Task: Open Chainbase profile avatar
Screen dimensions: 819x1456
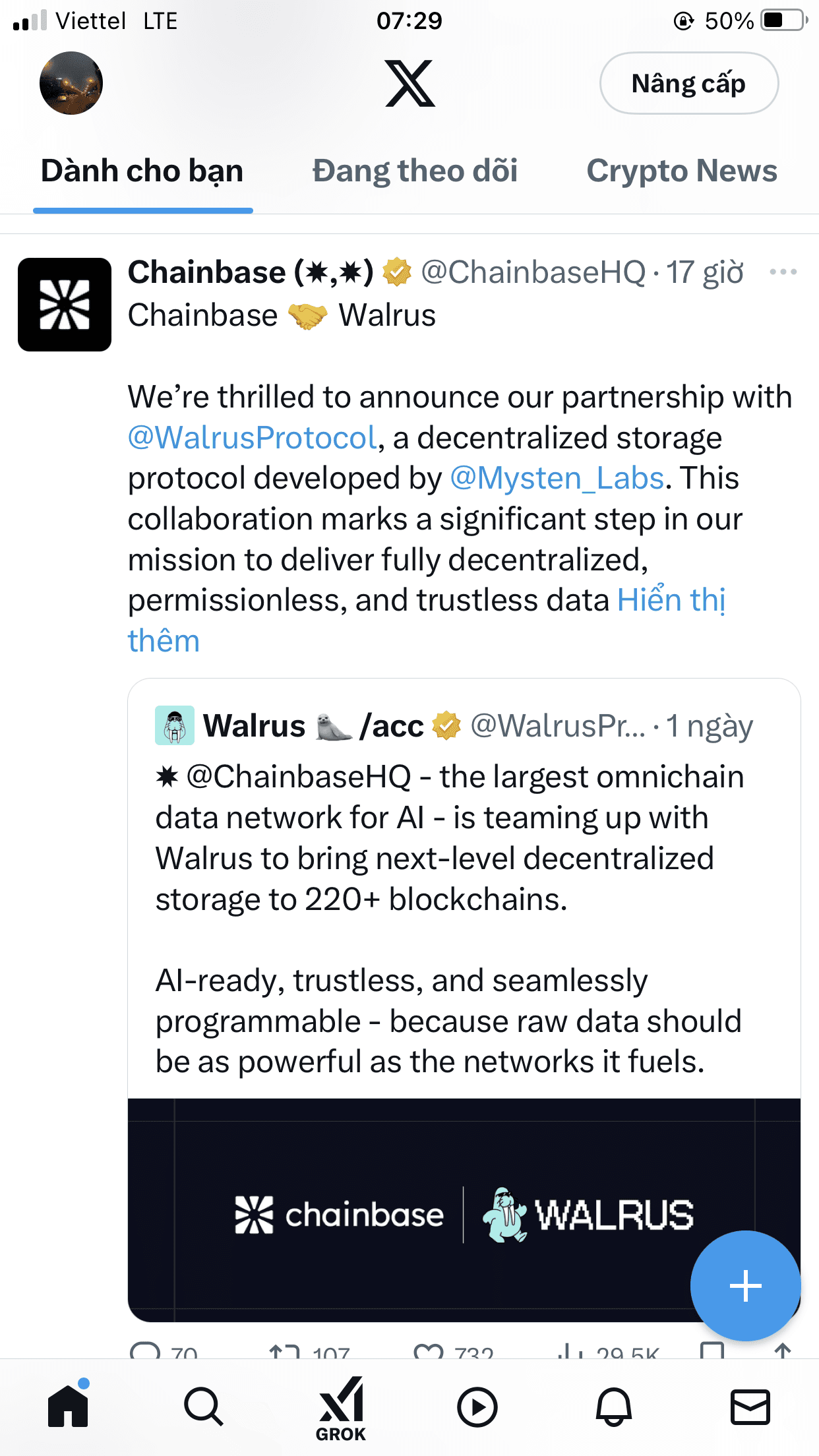Action: point(65,305)
